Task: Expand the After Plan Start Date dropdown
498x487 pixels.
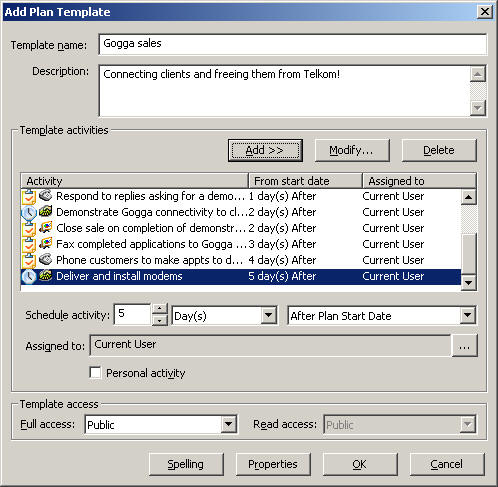Action: pos(468,315)
